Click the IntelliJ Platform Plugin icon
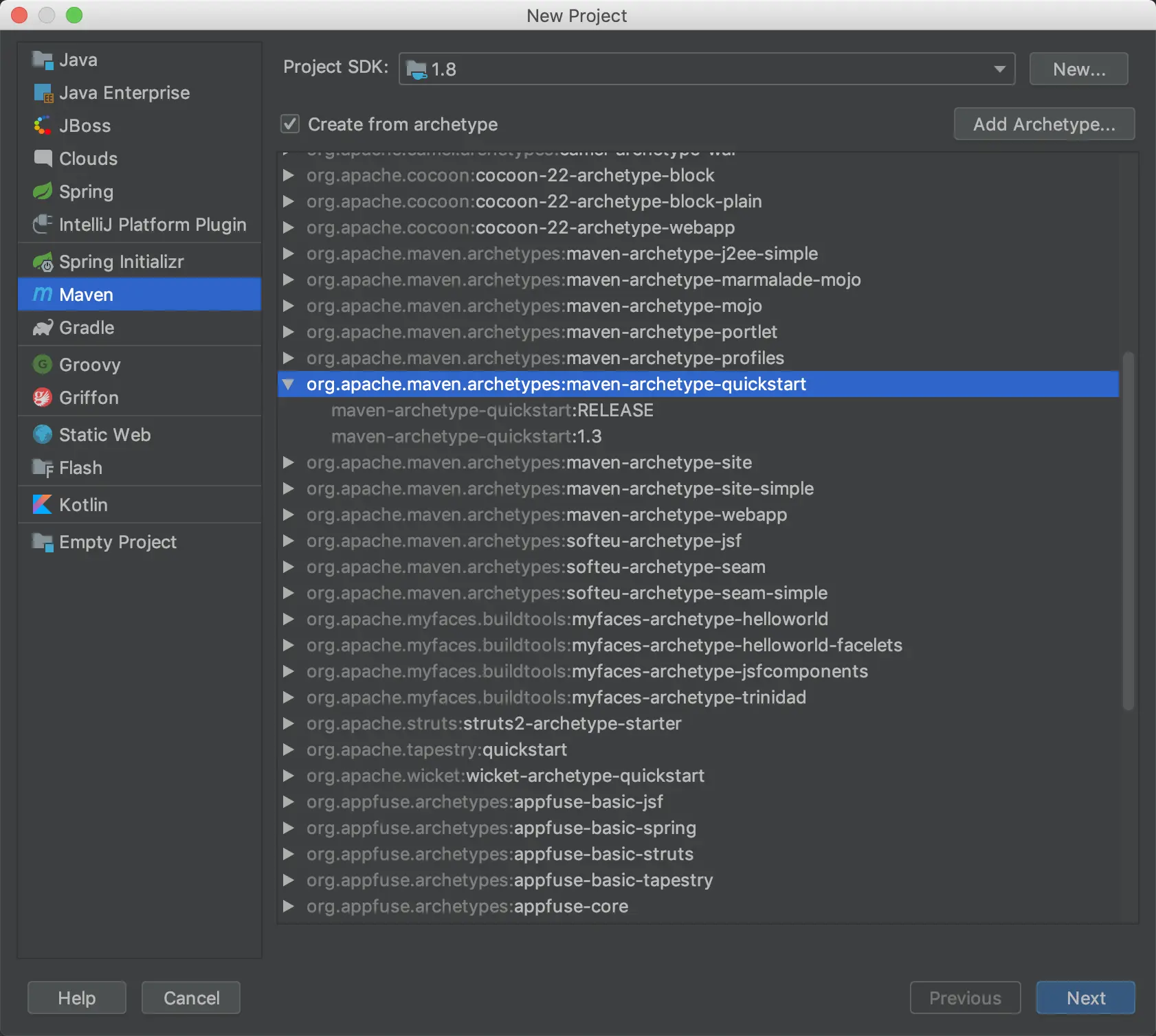This screenshot has width=1156, height=1036. coord(43,225)
